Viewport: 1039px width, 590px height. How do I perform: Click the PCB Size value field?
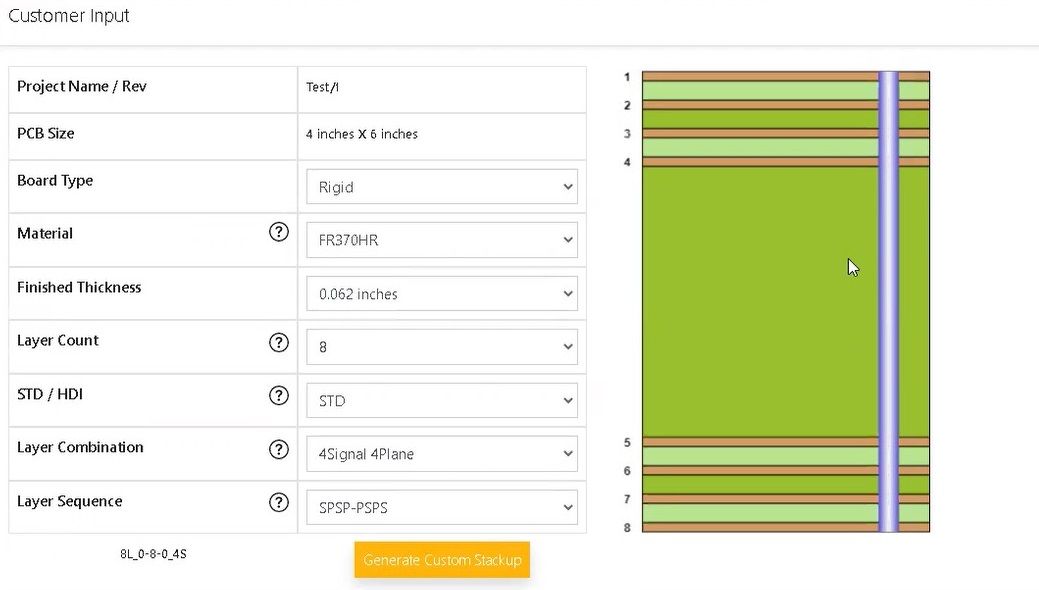(442, 135)
